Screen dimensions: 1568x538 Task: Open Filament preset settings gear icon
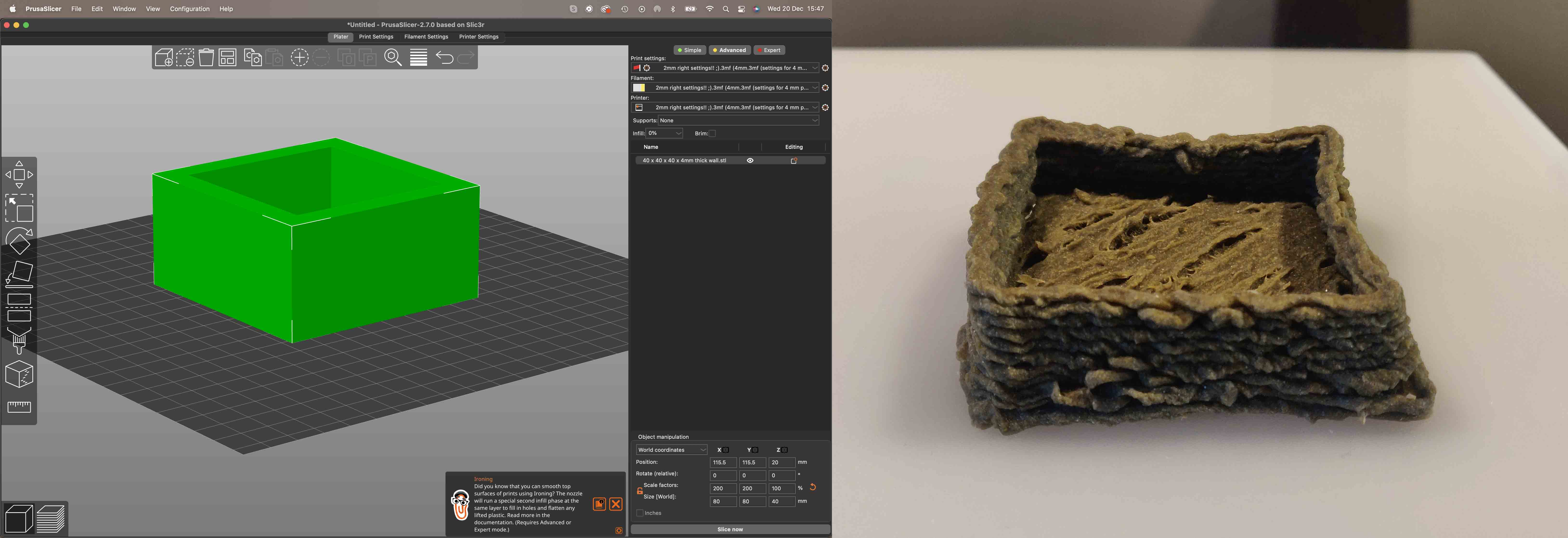825,88
